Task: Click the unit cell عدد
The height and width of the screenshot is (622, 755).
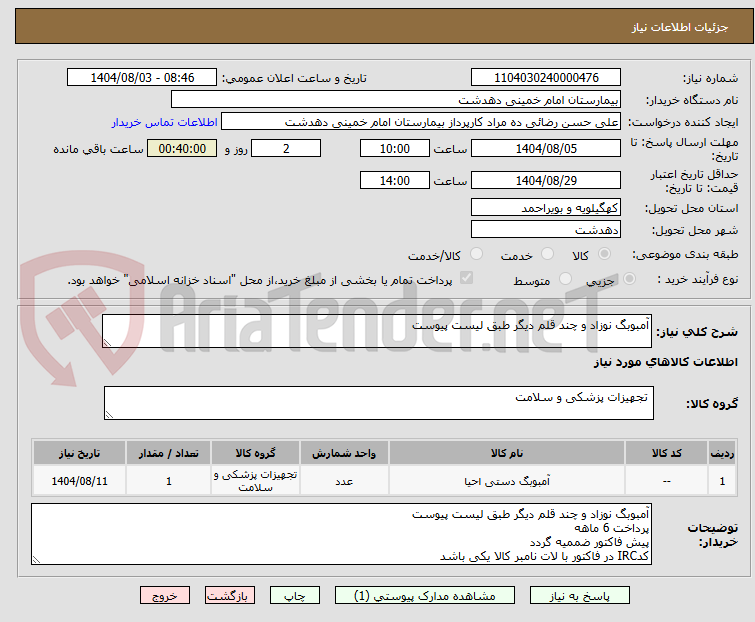Action: (x=344, y=481)
